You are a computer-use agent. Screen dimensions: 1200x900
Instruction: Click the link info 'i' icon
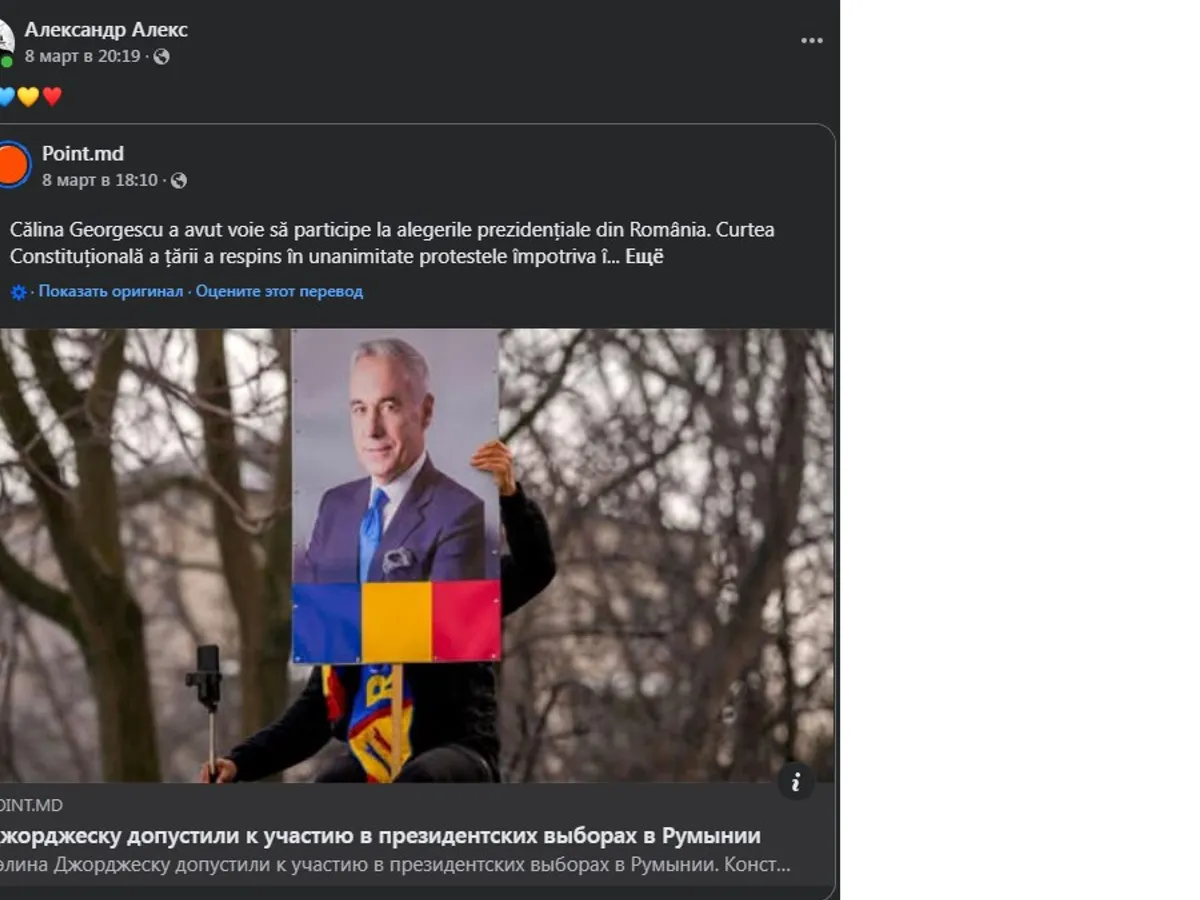(796, 782)
